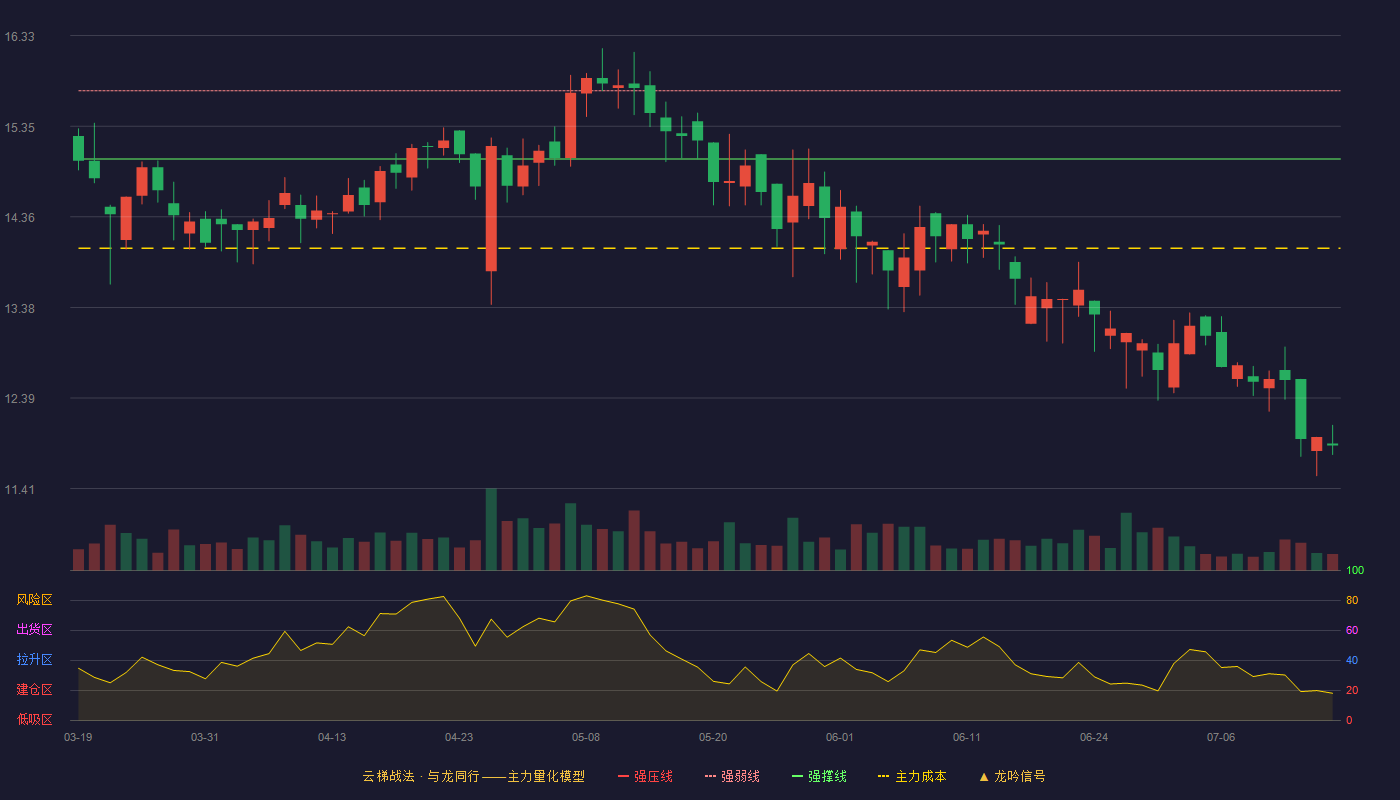This screenshot has height=800, width=1400.
Task: Select the 出货区 zone label
Action: tap(34, 630)
